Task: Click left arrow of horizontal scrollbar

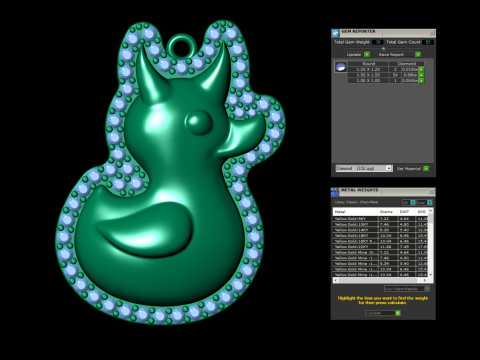Action: coord(336,280)
